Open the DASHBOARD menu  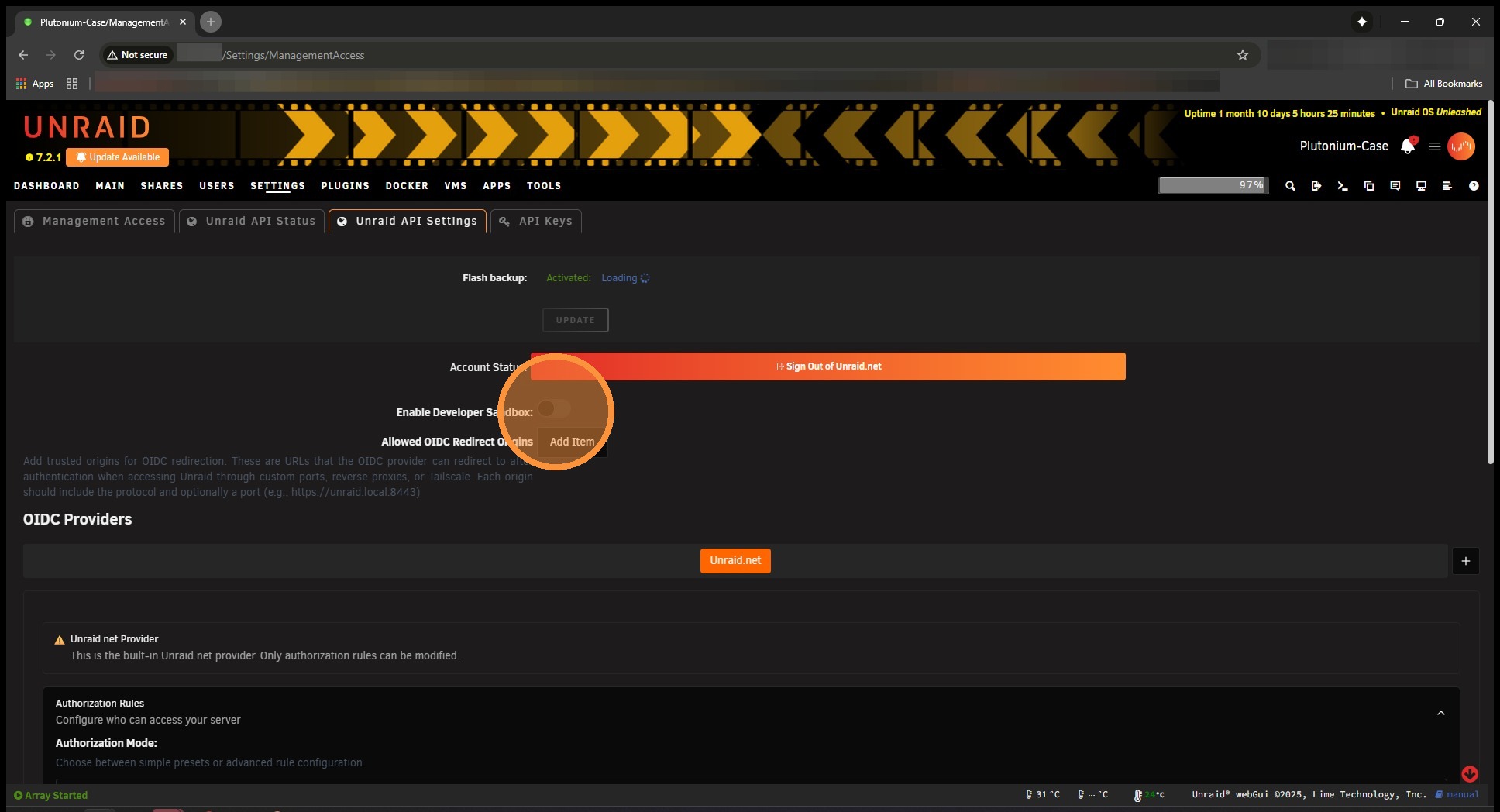pos(46,186)
